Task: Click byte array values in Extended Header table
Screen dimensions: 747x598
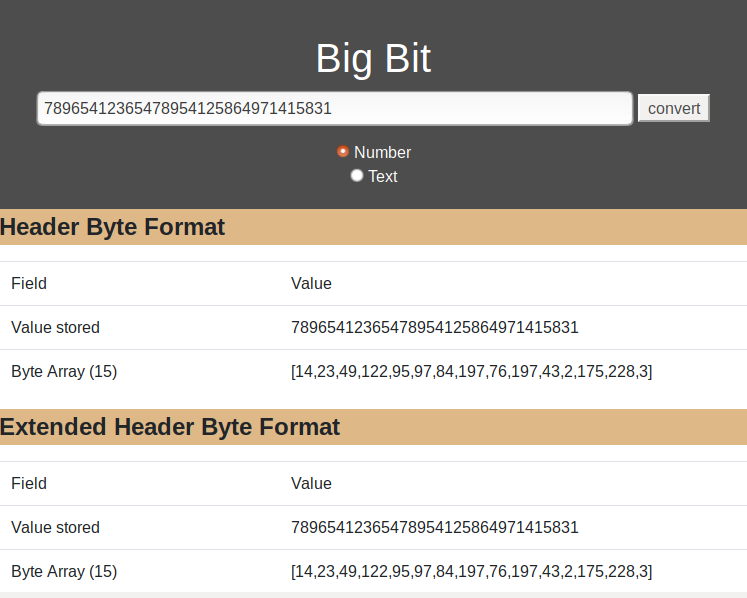Action: tap(471, 572)
